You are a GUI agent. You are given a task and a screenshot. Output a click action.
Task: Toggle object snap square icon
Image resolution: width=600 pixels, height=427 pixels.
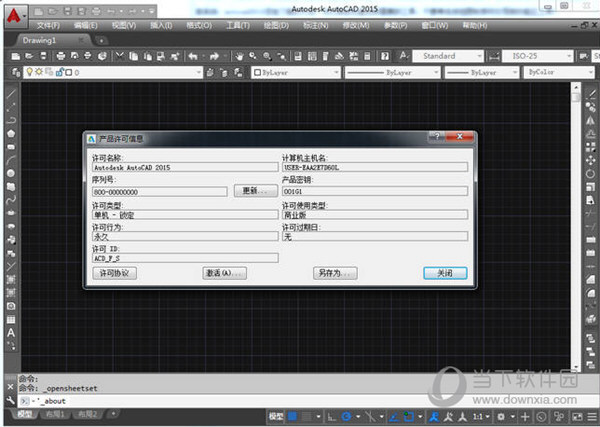[409, 416]
